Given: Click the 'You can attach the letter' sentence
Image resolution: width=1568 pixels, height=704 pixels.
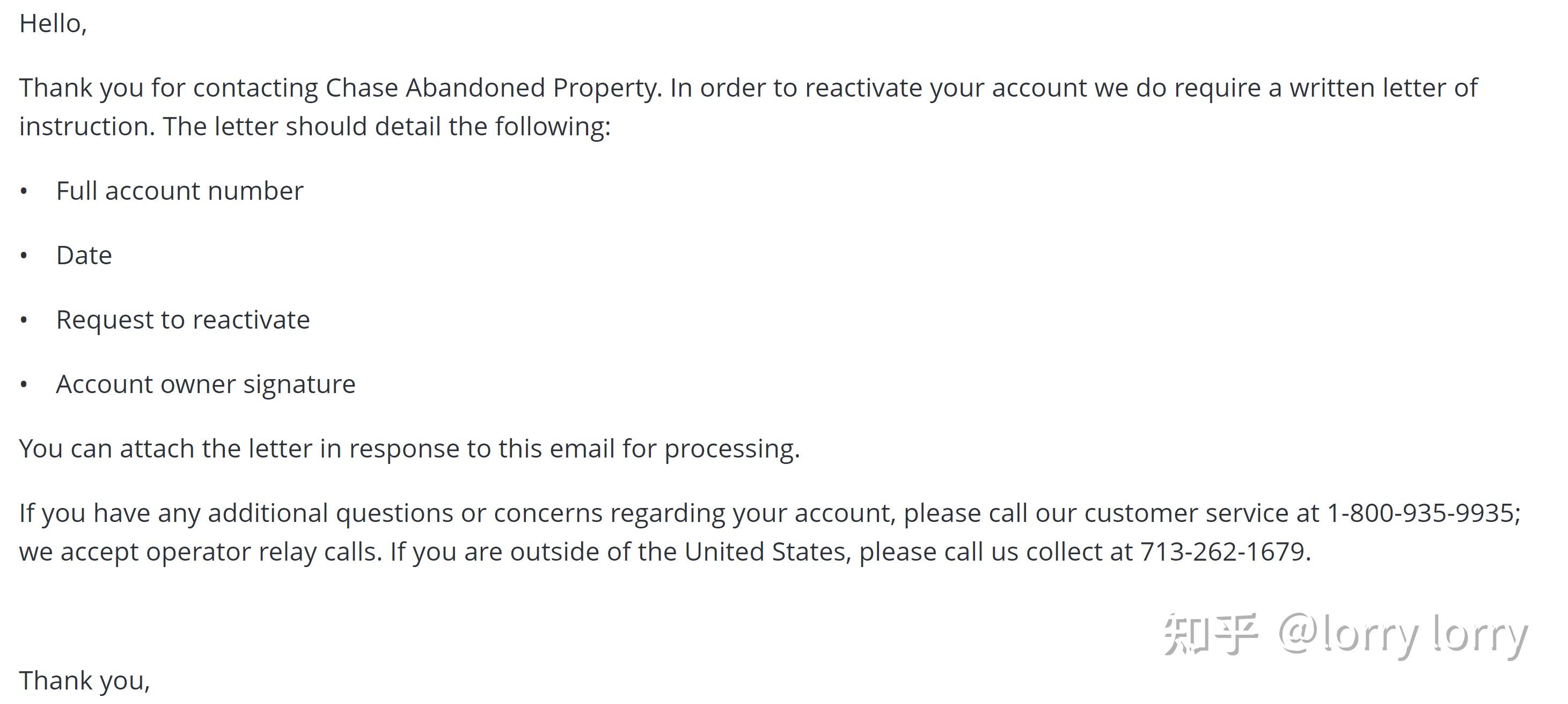Looking at the screenshot, I should click(409, 449).
